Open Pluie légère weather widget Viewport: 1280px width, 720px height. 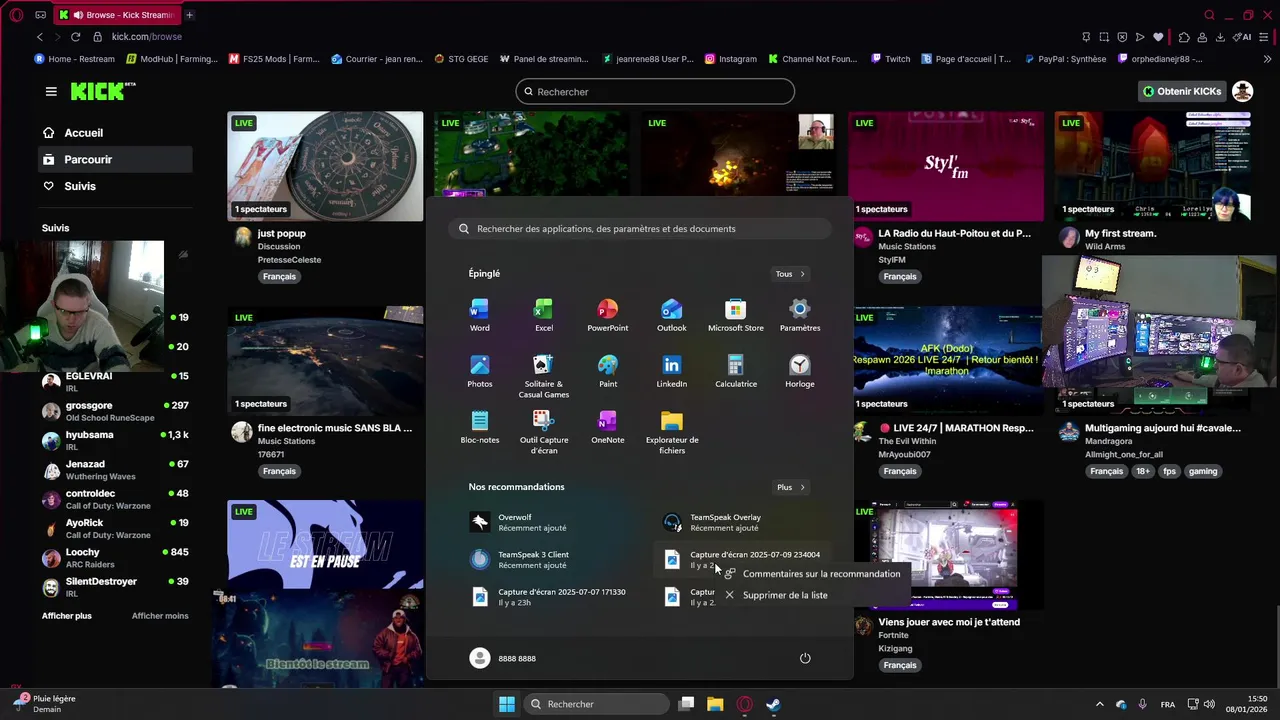pos(44,704)
